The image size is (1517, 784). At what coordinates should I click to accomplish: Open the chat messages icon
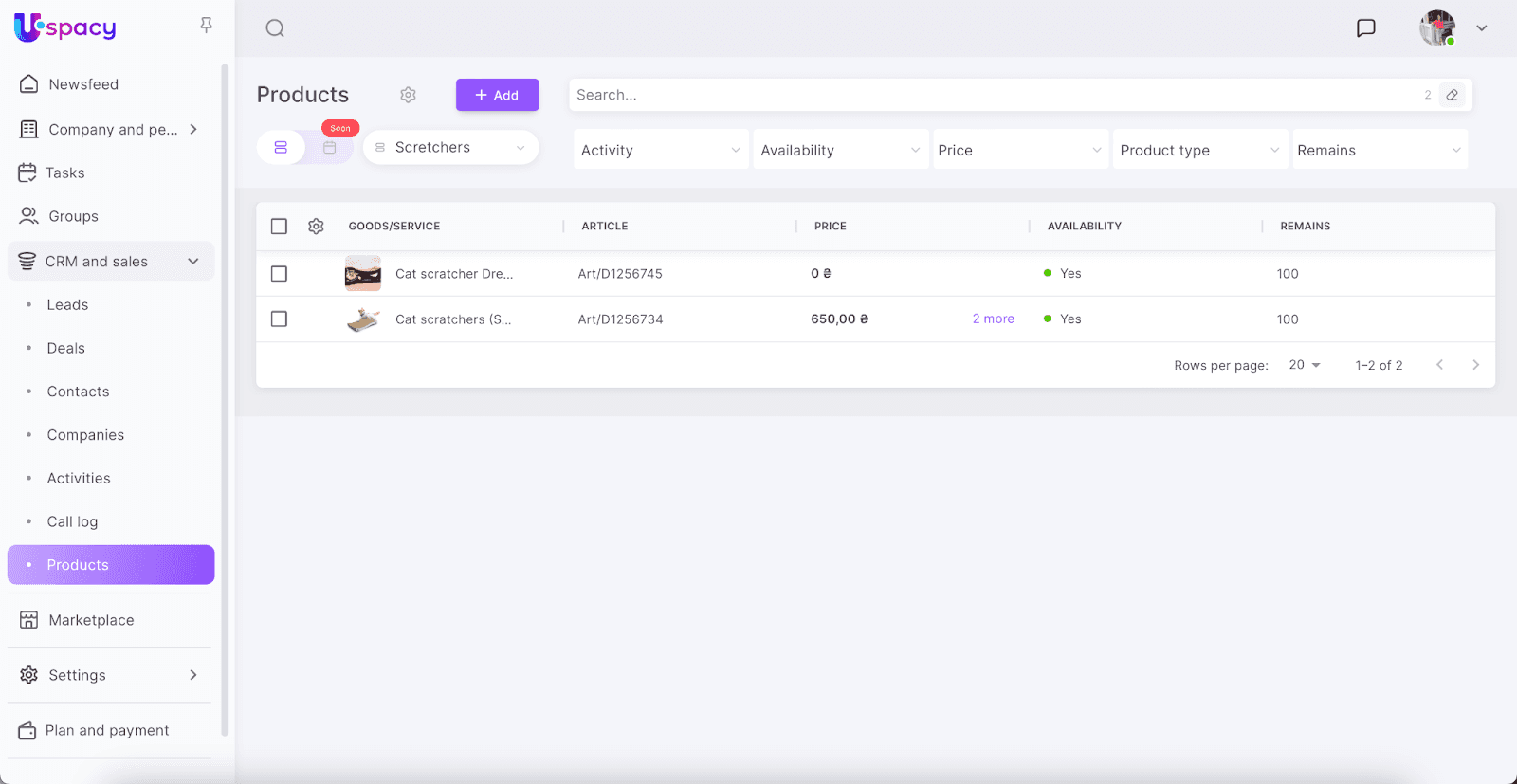pos(1365,28)
